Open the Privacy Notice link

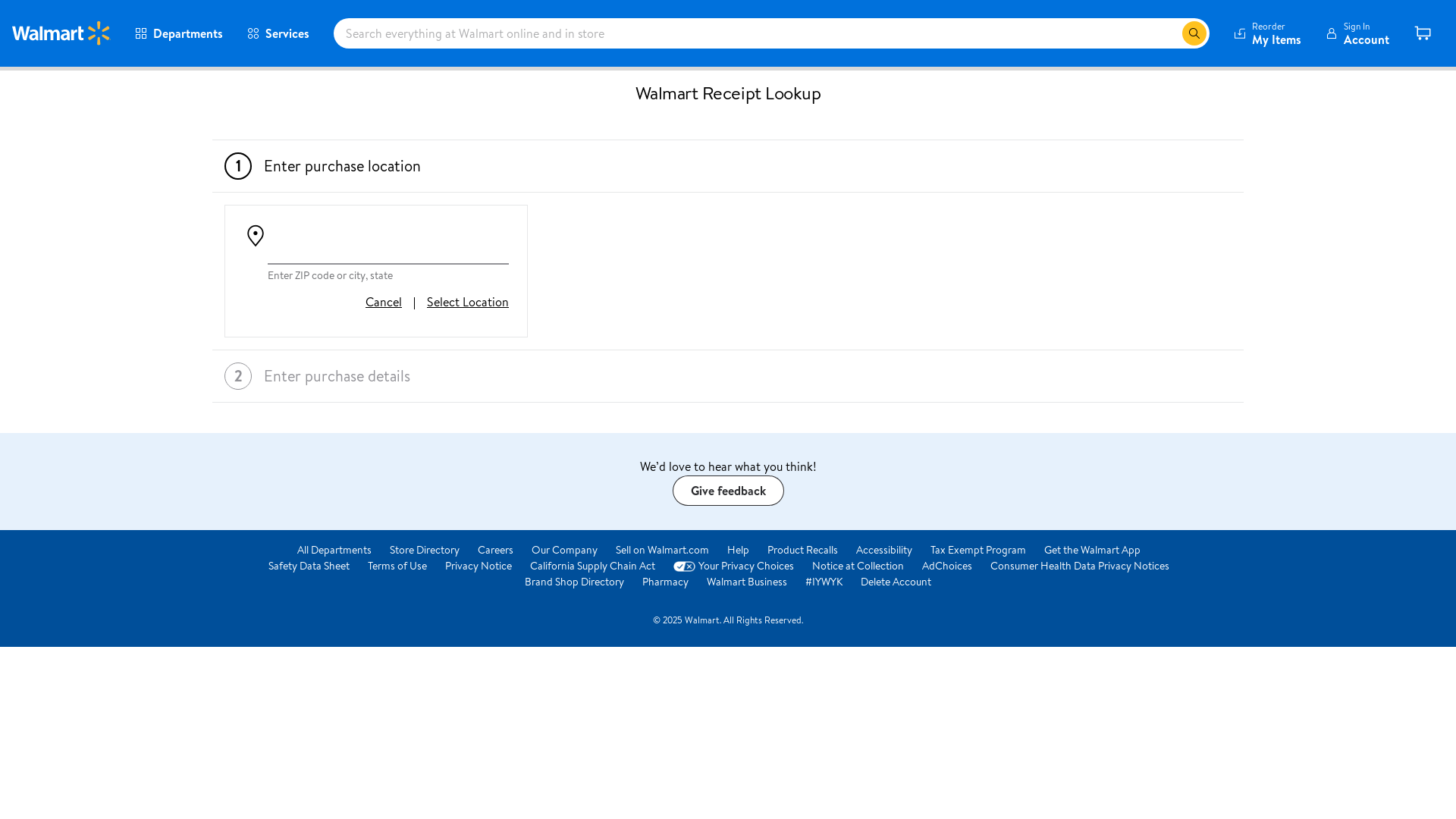pos(479,566)
